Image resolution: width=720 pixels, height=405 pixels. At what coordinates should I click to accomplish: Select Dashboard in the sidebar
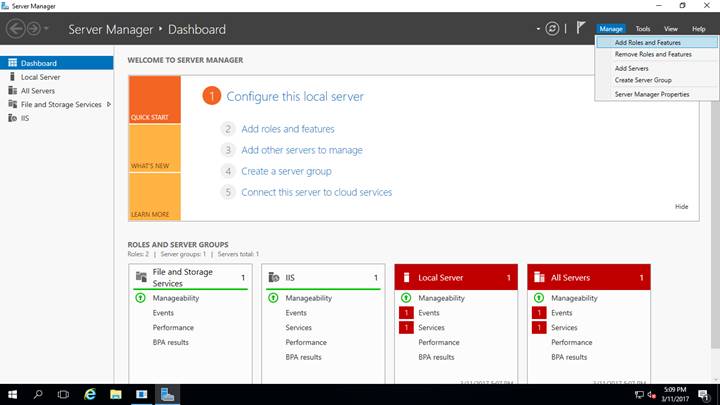pos(56,63)
